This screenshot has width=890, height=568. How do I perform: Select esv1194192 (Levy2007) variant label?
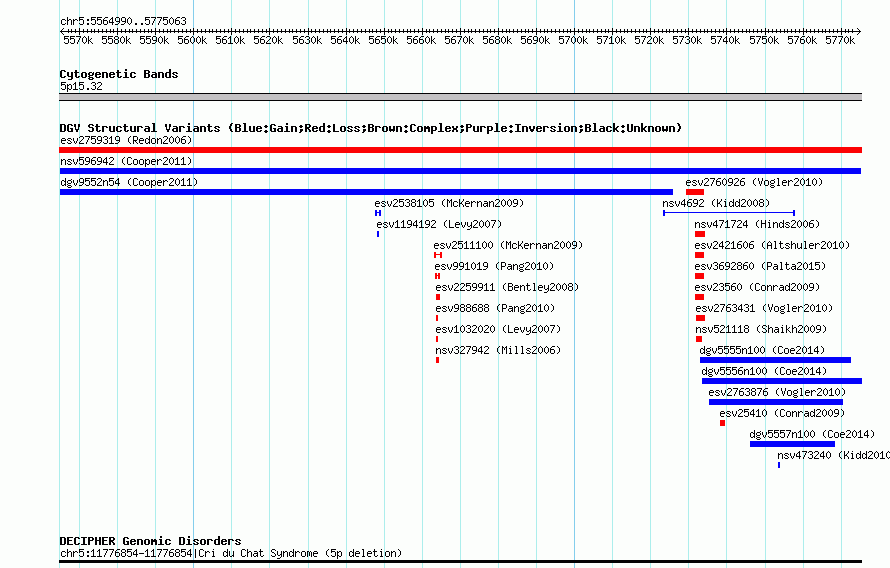(439, 224)
